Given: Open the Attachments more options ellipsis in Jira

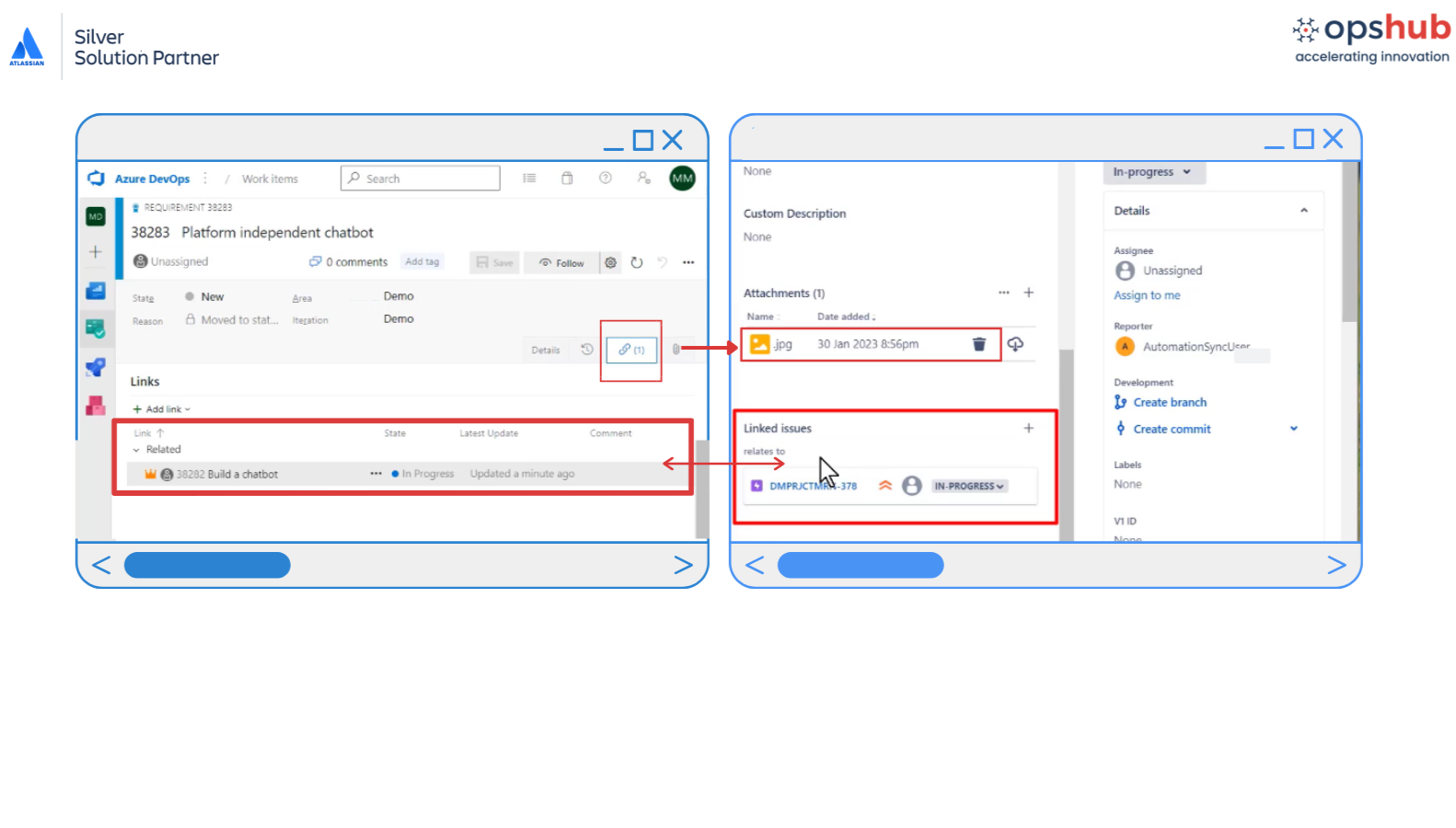Looking at the screenshot, I should click(x=1004, y=293).
